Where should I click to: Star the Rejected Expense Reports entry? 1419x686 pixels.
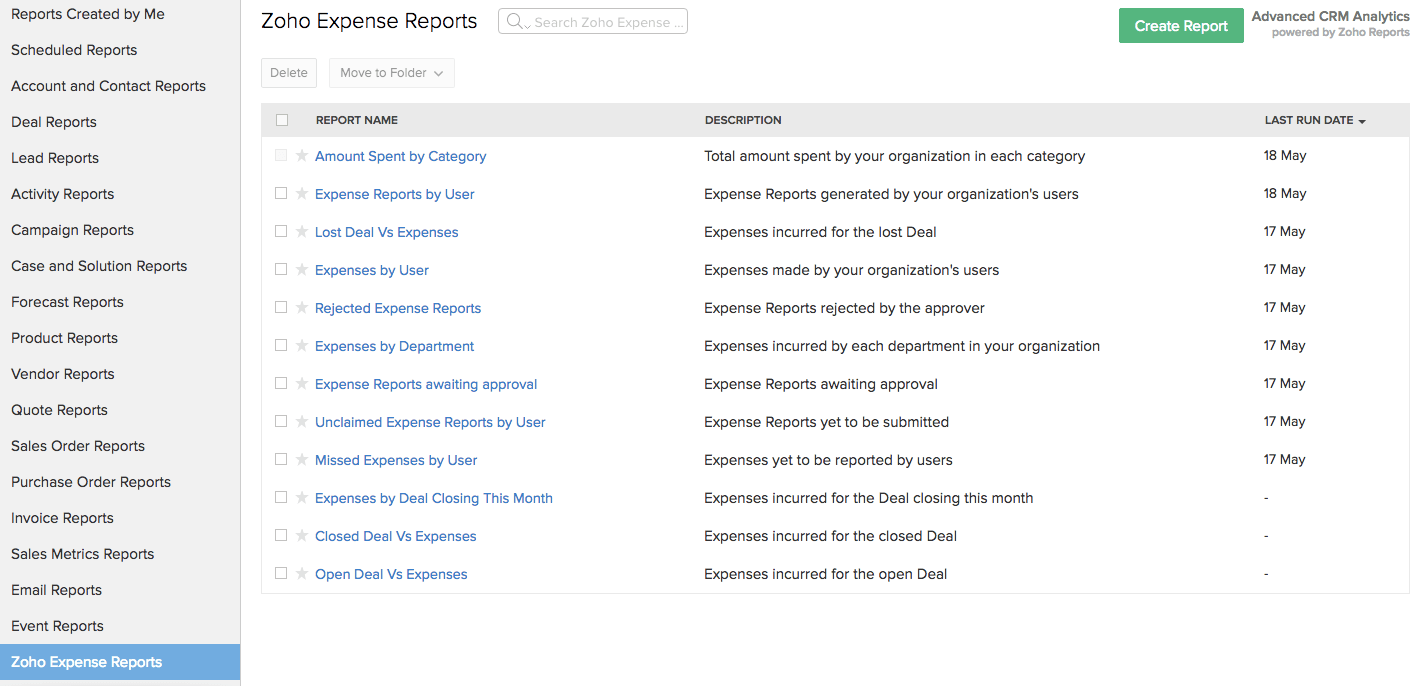point(300,308)
